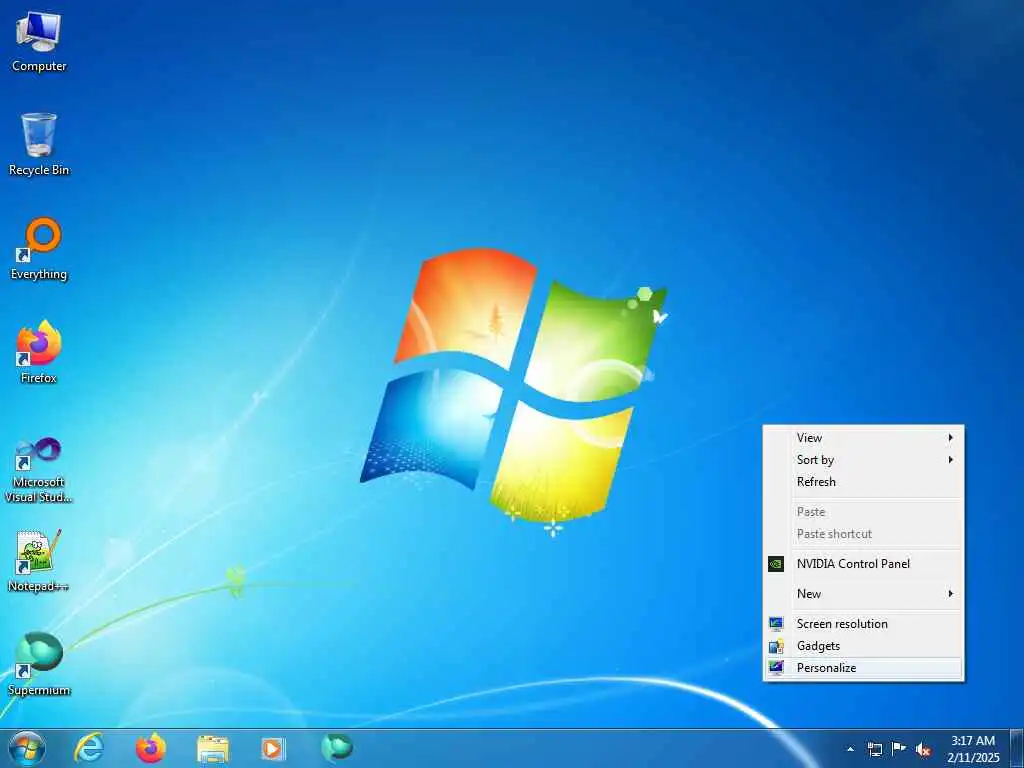The image size is (1024, 768).
Task: Expand the View submenu
Action: (863, 438)
